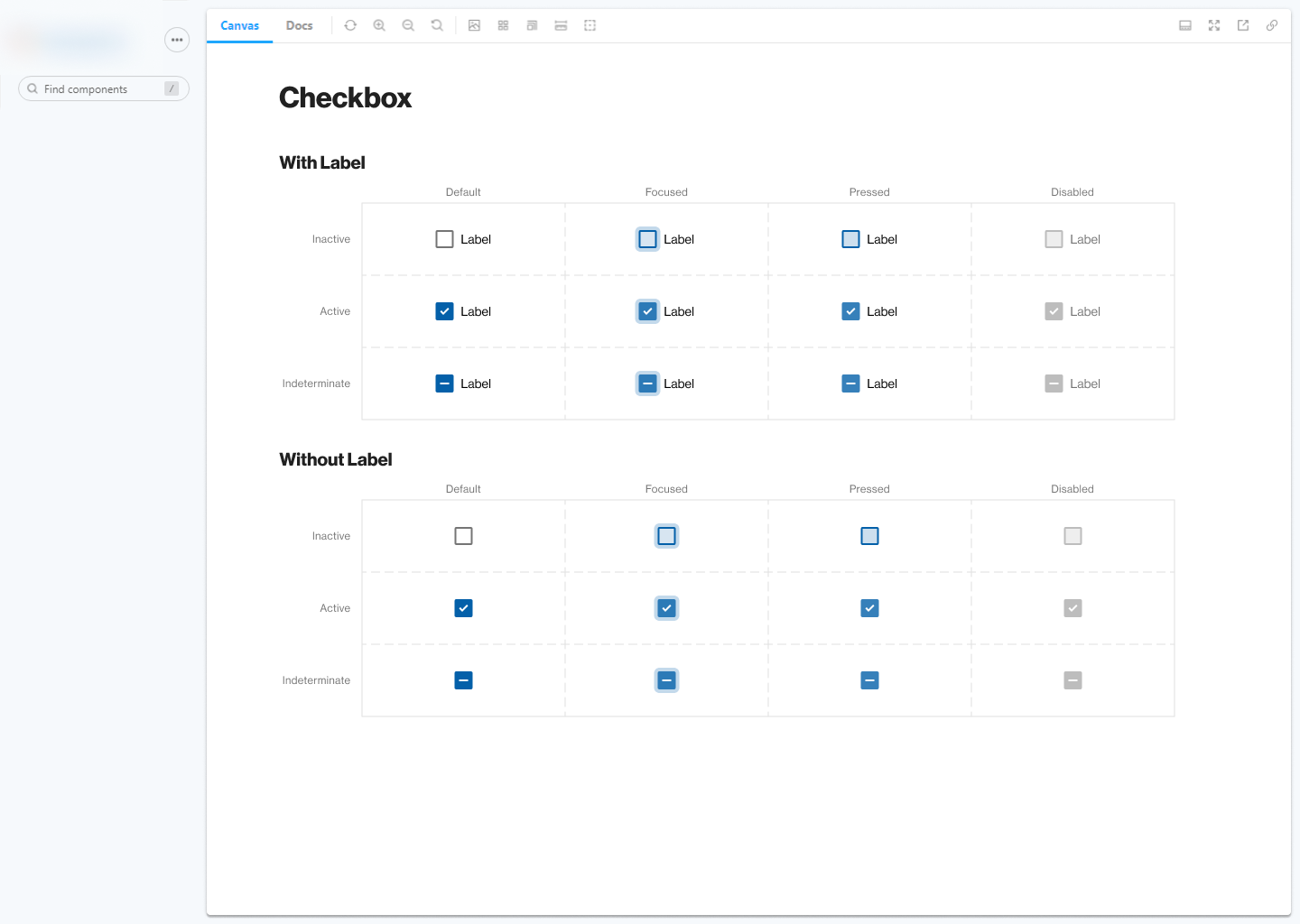The image size is (1300, 924).
Task: Copy the canvas link icon
Action: coord(1272,25)
